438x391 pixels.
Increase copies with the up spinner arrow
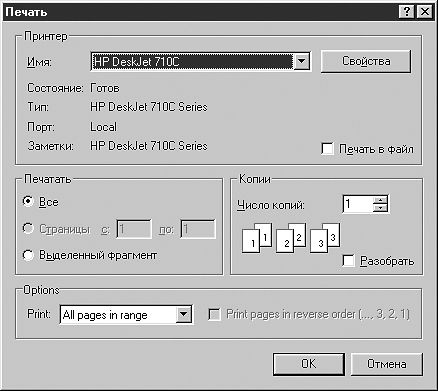pyautogui.click(x=380, y=200)
